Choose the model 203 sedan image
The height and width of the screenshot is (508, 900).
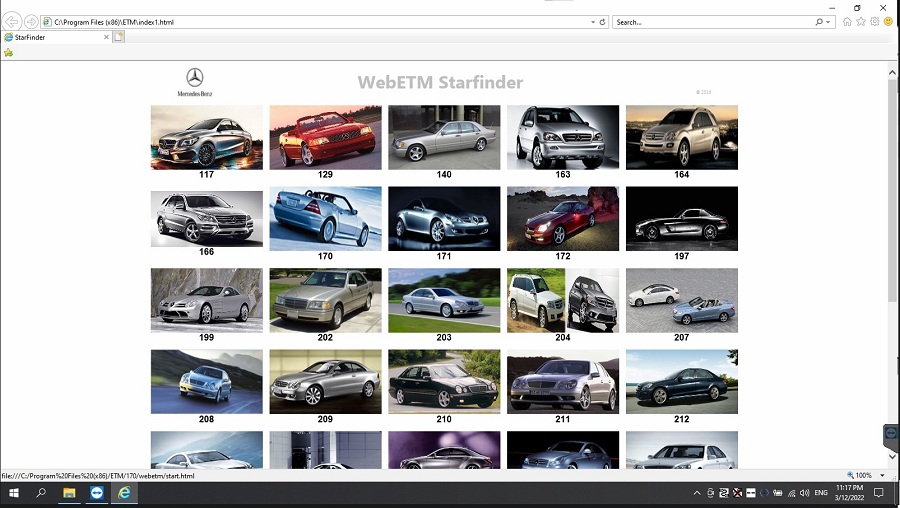click(444, 300)
